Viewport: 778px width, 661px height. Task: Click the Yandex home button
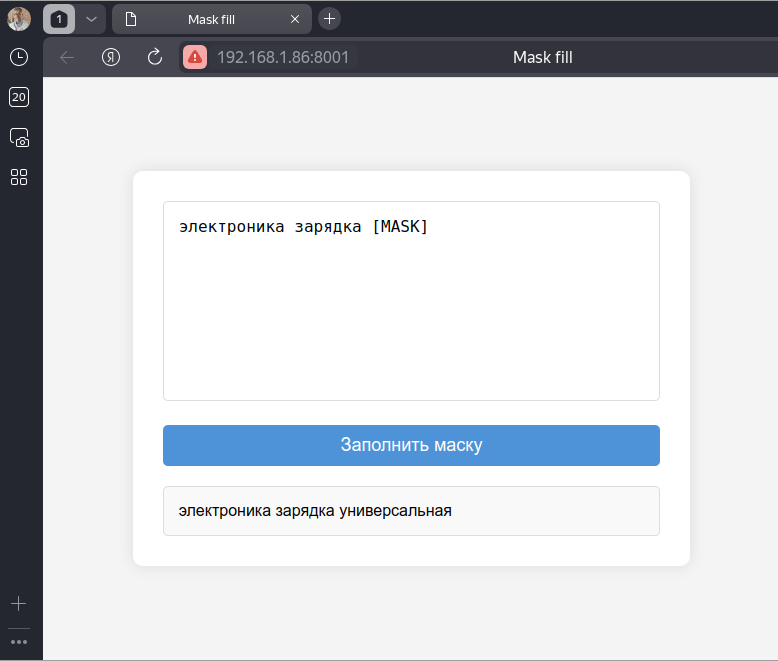tap(111, 57)
